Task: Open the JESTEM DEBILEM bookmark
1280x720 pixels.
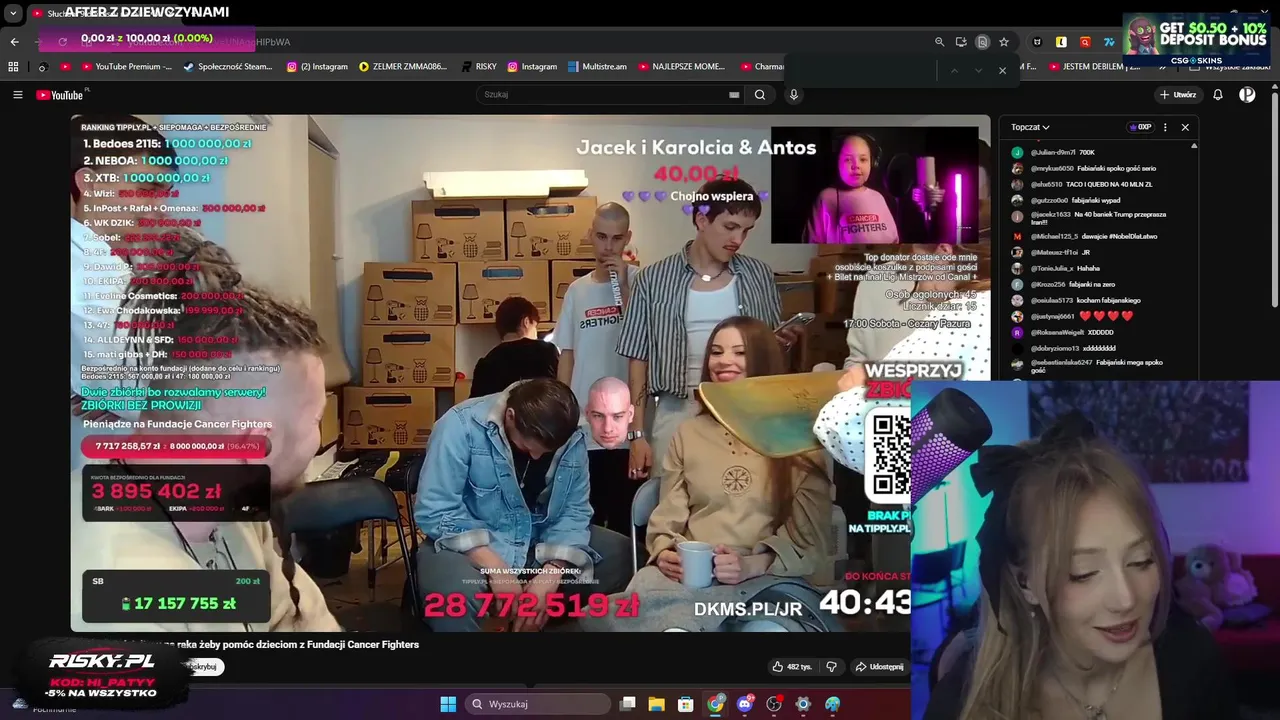Action: [x=1094, y=67]
